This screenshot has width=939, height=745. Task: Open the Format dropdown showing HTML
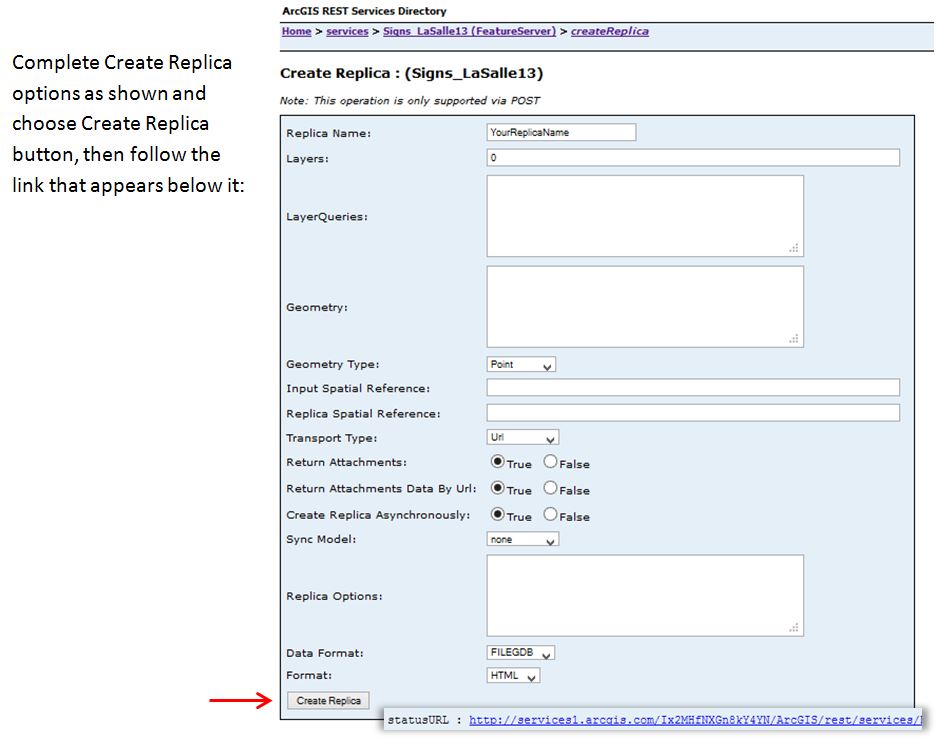[512, 675]
